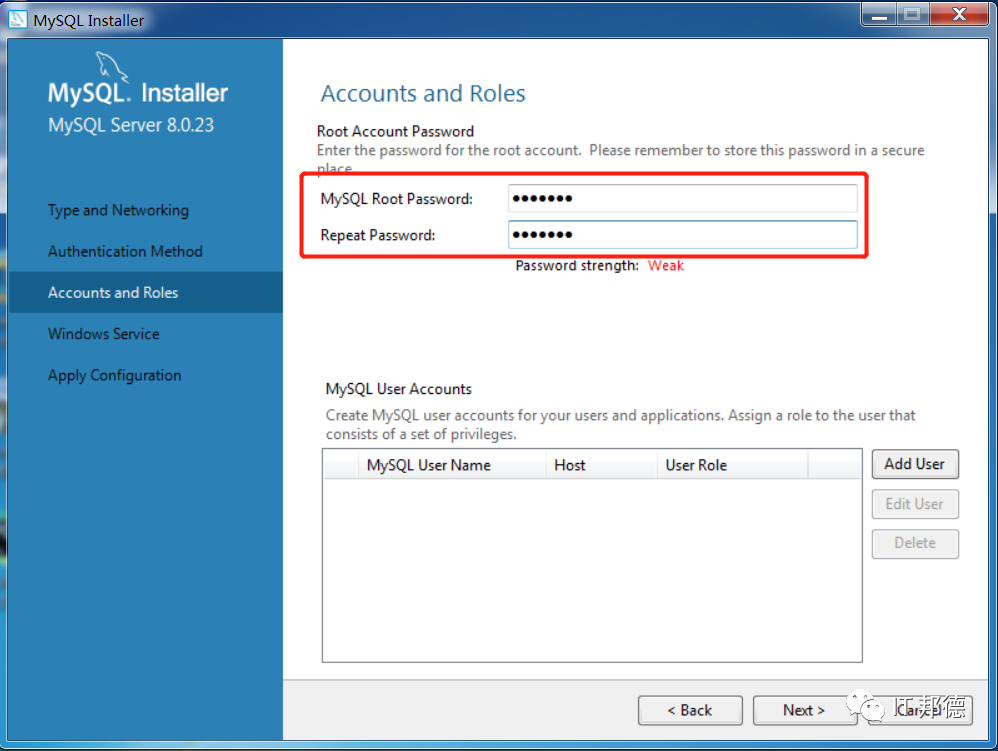Screen dimensions: 998x751
Task: Click the MySQL Installer title bar icon
Action: point(18,20)
